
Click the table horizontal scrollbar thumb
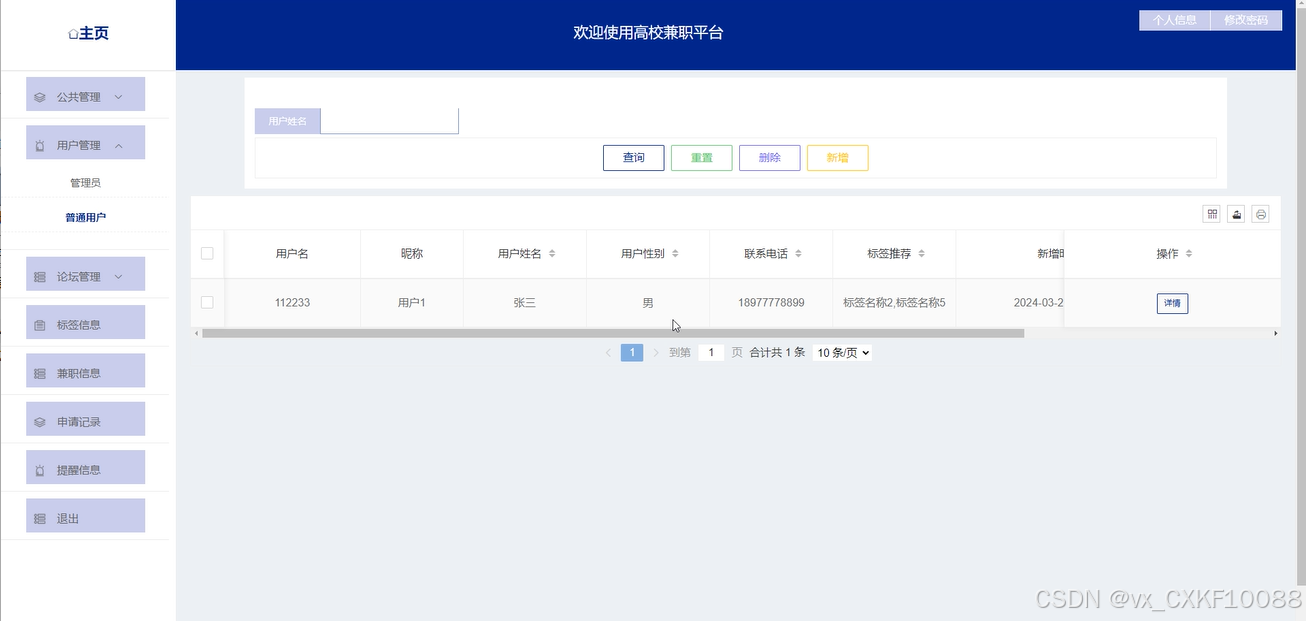613,333
